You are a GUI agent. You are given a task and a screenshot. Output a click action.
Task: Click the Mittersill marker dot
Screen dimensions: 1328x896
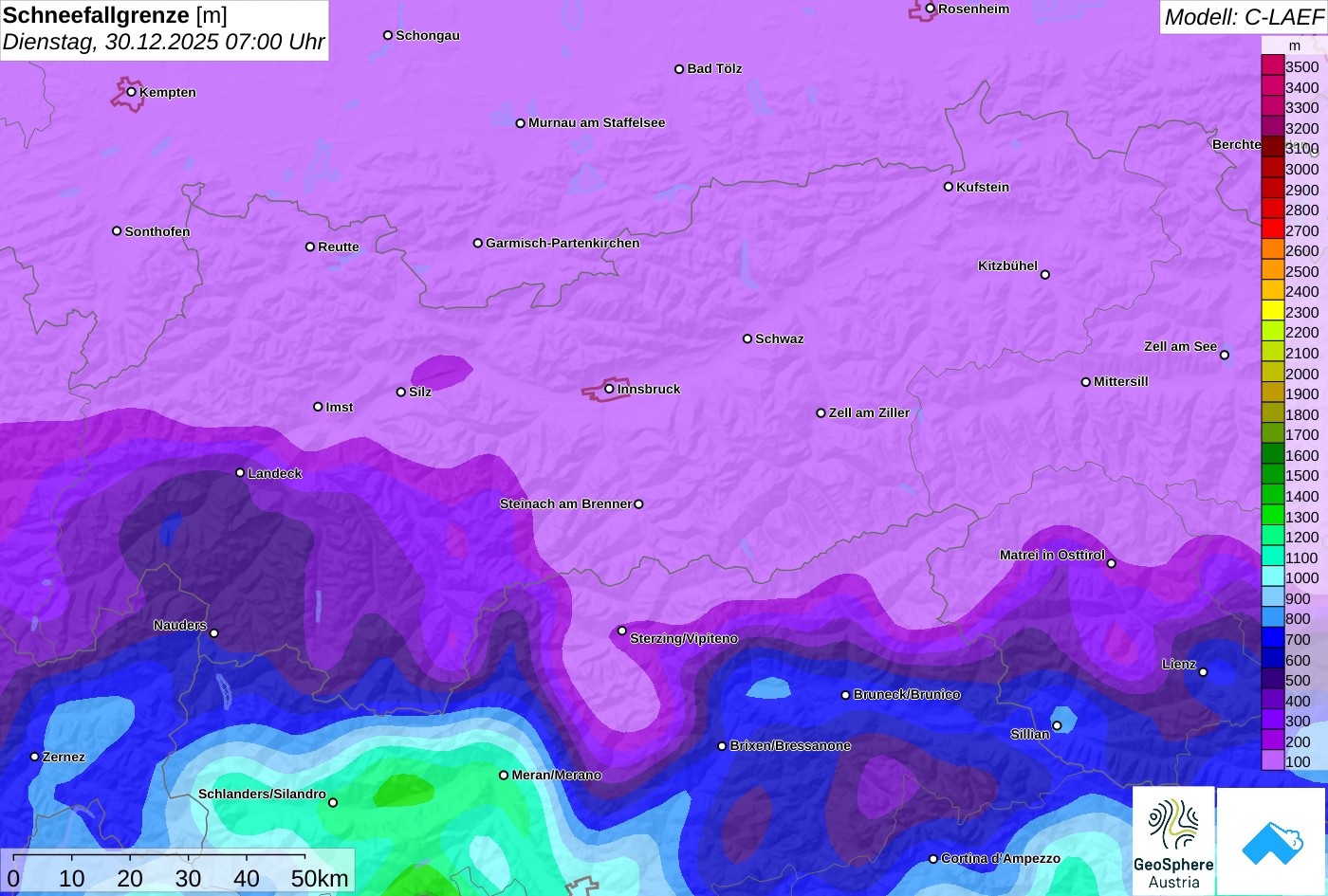click(x=1086, y=382)
